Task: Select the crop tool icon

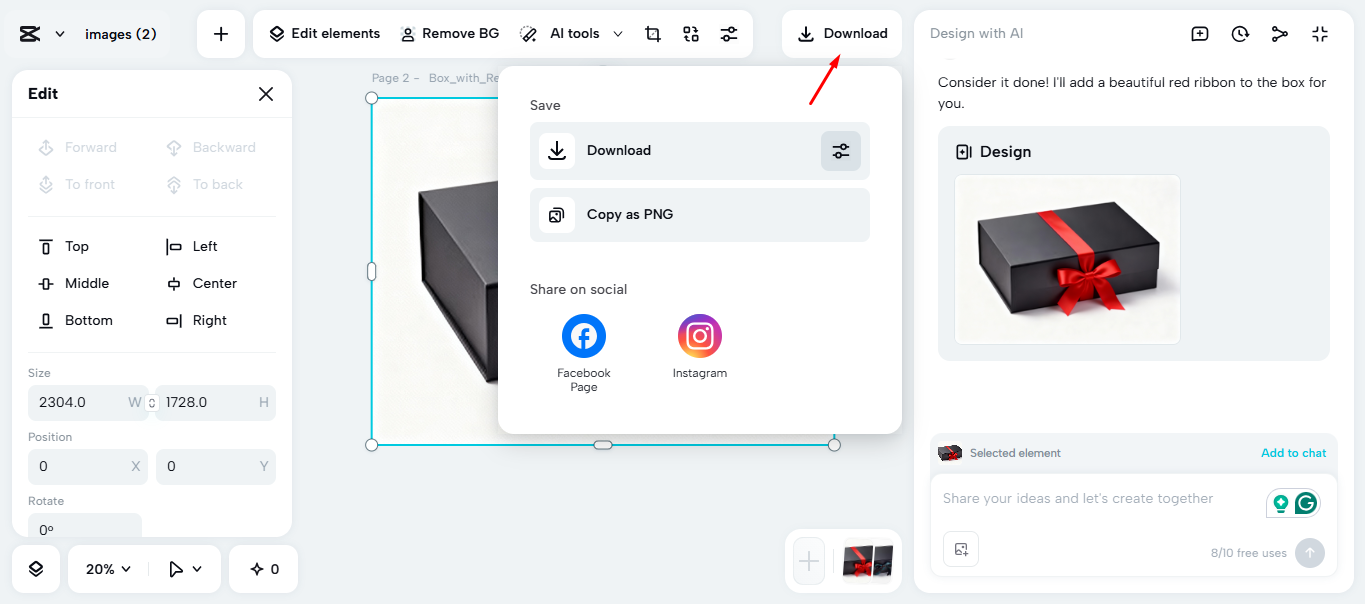Action: (x=653, y=34)
